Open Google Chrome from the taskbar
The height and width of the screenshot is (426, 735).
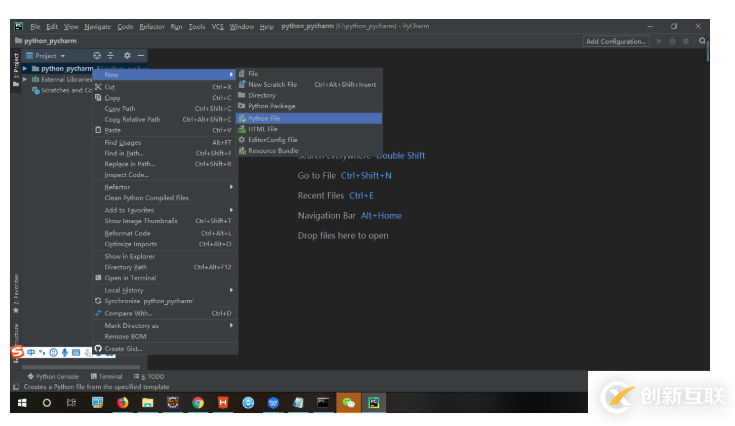(198, 402)
